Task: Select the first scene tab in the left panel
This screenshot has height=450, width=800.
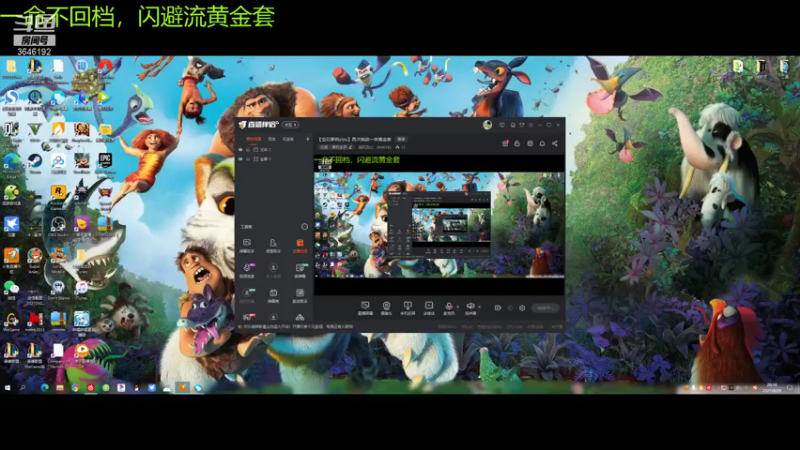Action: [254, 139]
